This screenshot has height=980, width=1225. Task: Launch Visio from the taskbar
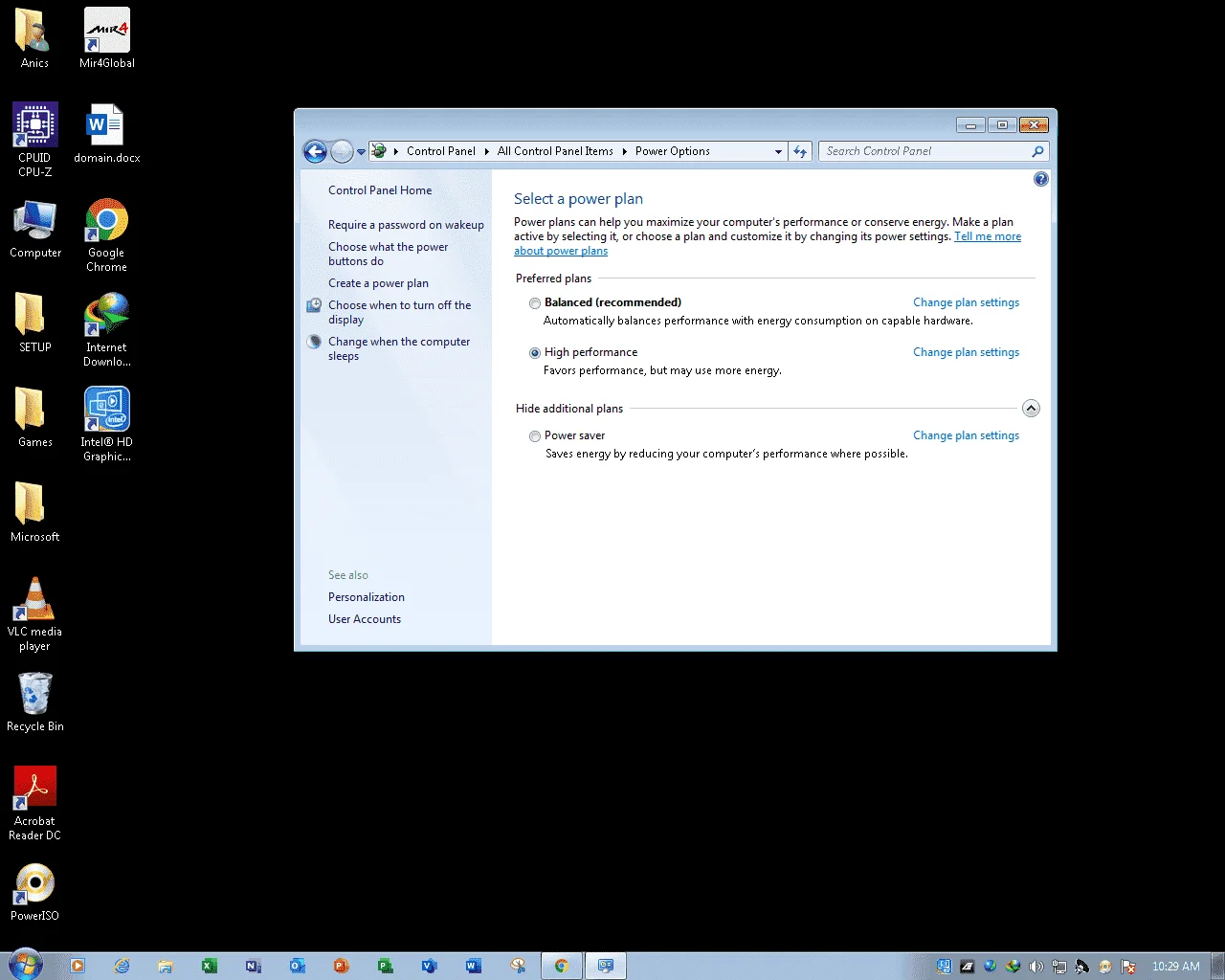[x=429, y=966]
